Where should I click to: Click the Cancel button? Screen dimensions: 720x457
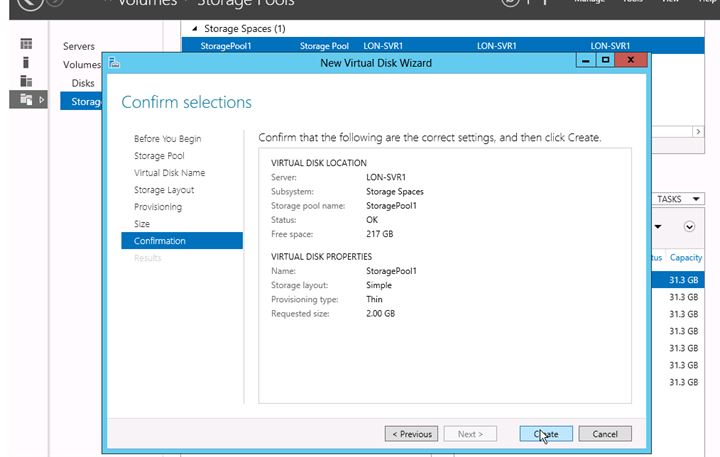click(x=605, y=434)
